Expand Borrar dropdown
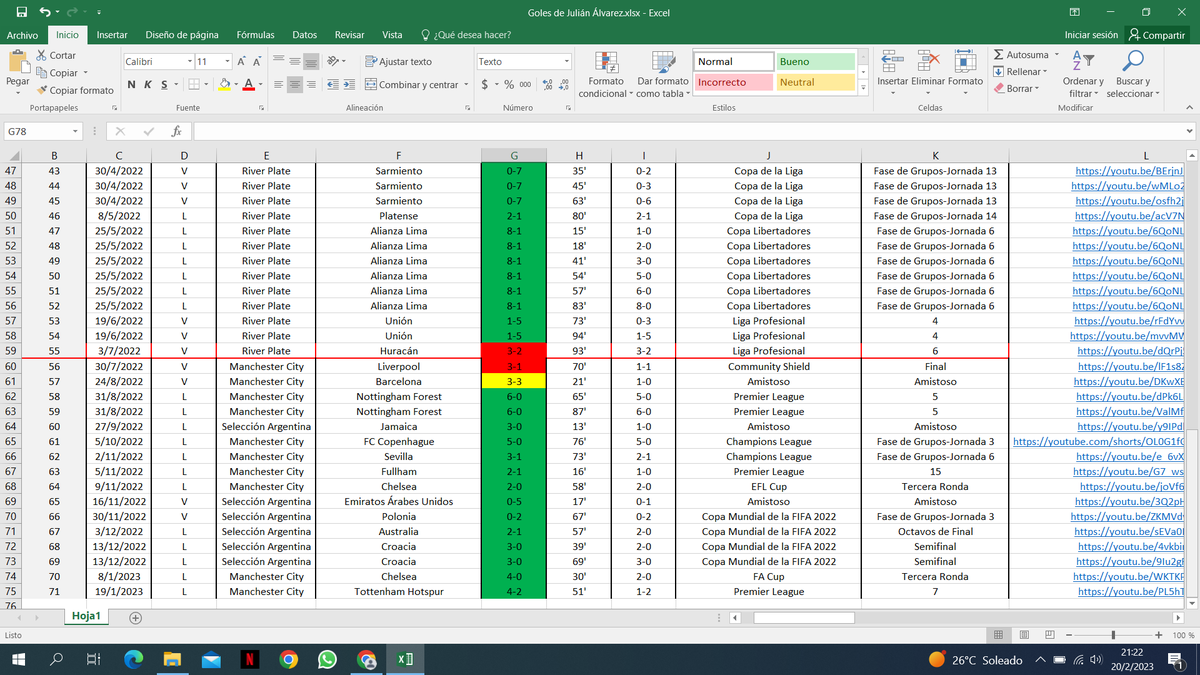Viewport: 1200px width, 675px height. tap(1037, 88)
